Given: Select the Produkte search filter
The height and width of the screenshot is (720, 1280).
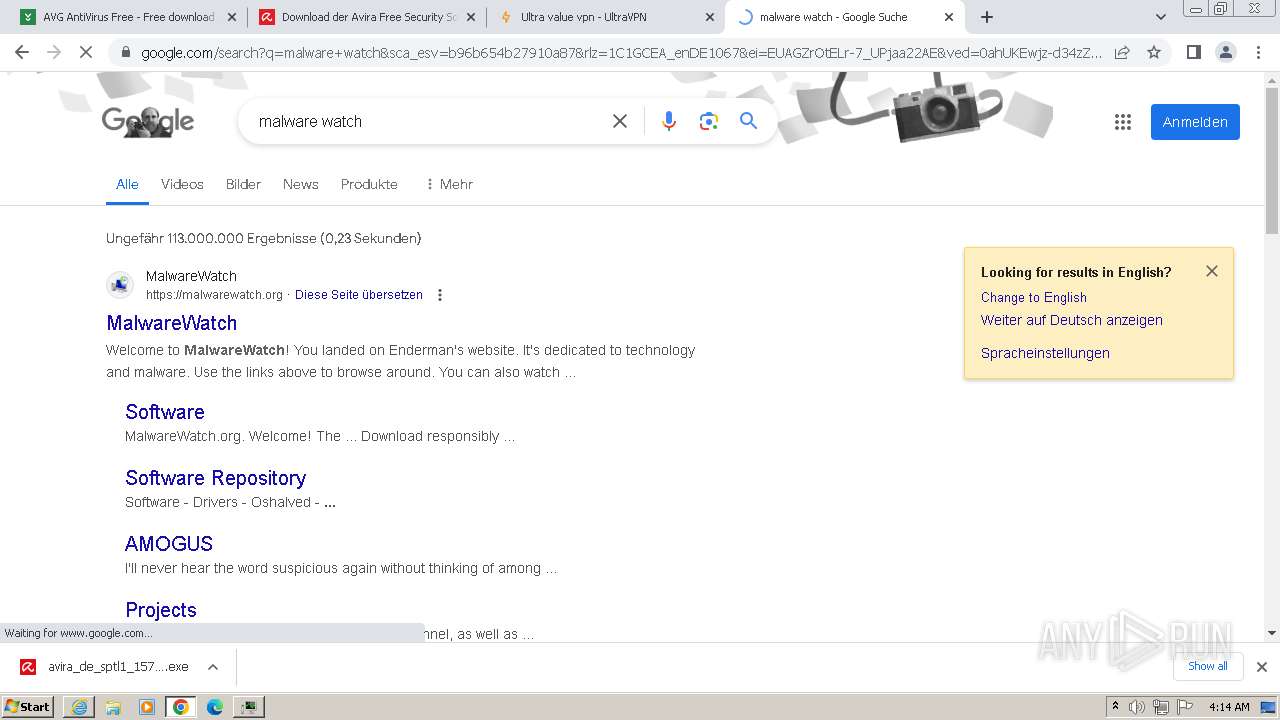Looking at the screenshot, I should (x=369, y=184).
